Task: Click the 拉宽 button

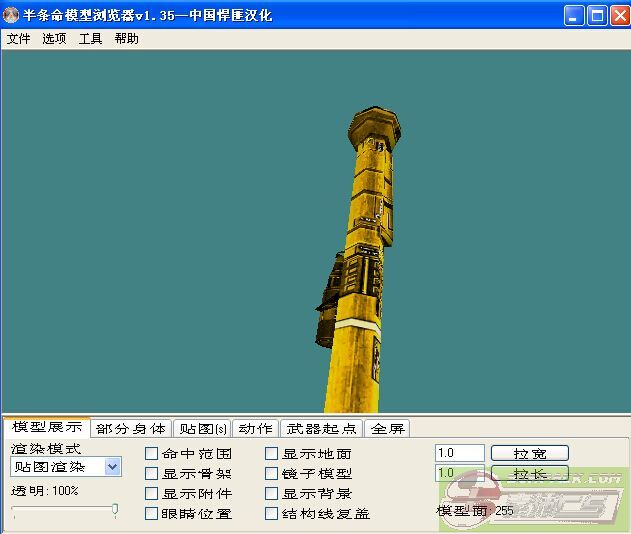Action: point(529,454)
